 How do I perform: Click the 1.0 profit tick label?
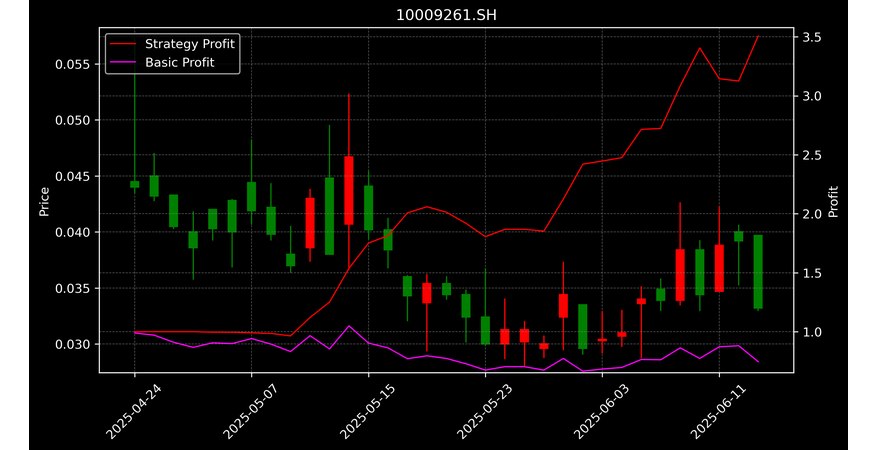click(811, 332)
